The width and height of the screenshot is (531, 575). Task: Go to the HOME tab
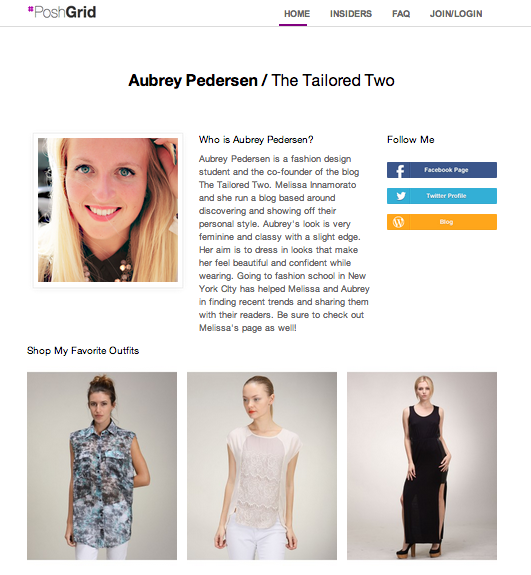297,14
